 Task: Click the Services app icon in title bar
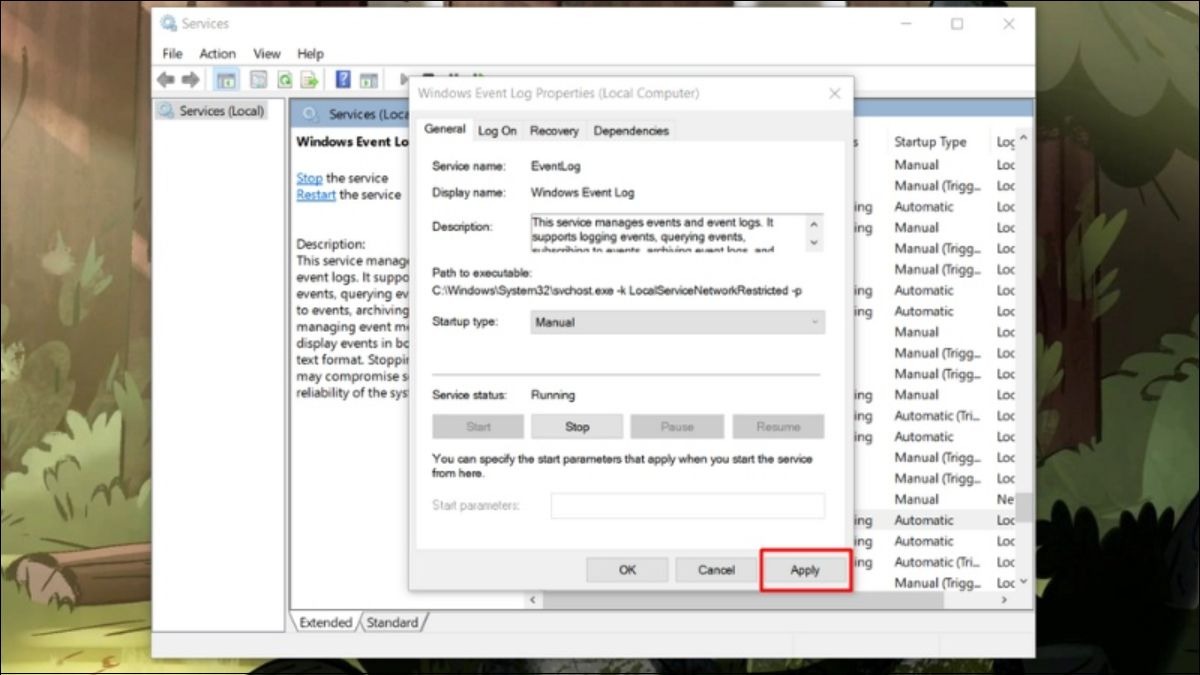pyautogui.click(x=168, y=23)
